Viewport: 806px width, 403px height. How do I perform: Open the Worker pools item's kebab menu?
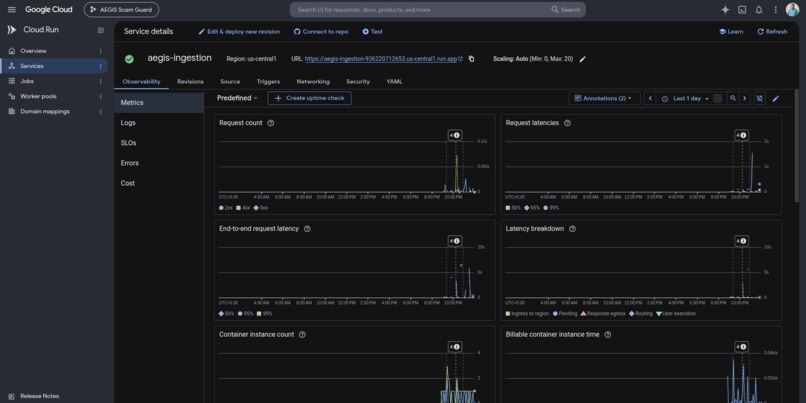click(101, 96)
